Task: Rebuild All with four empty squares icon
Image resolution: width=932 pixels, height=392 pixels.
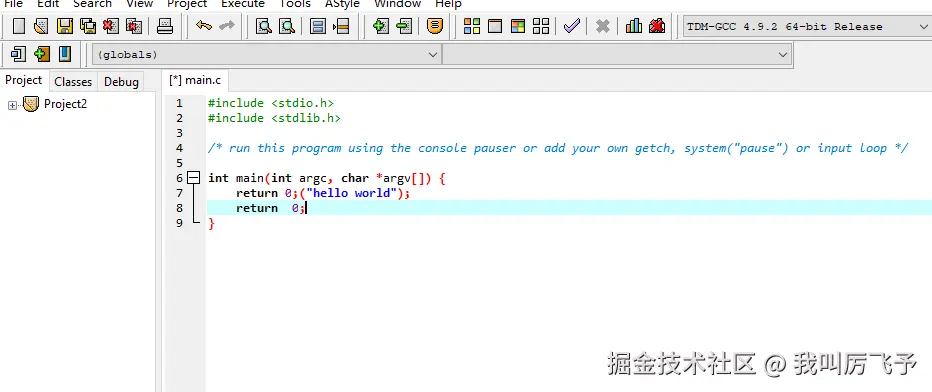Action: point(541,26)
